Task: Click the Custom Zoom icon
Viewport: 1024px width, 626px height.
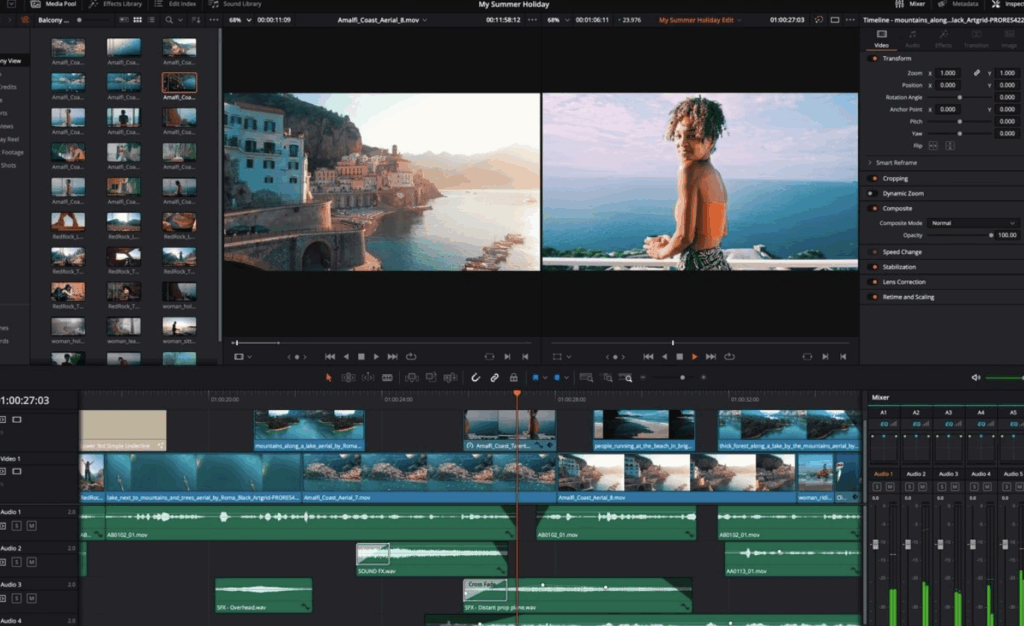Action: (x=626, y=377)
